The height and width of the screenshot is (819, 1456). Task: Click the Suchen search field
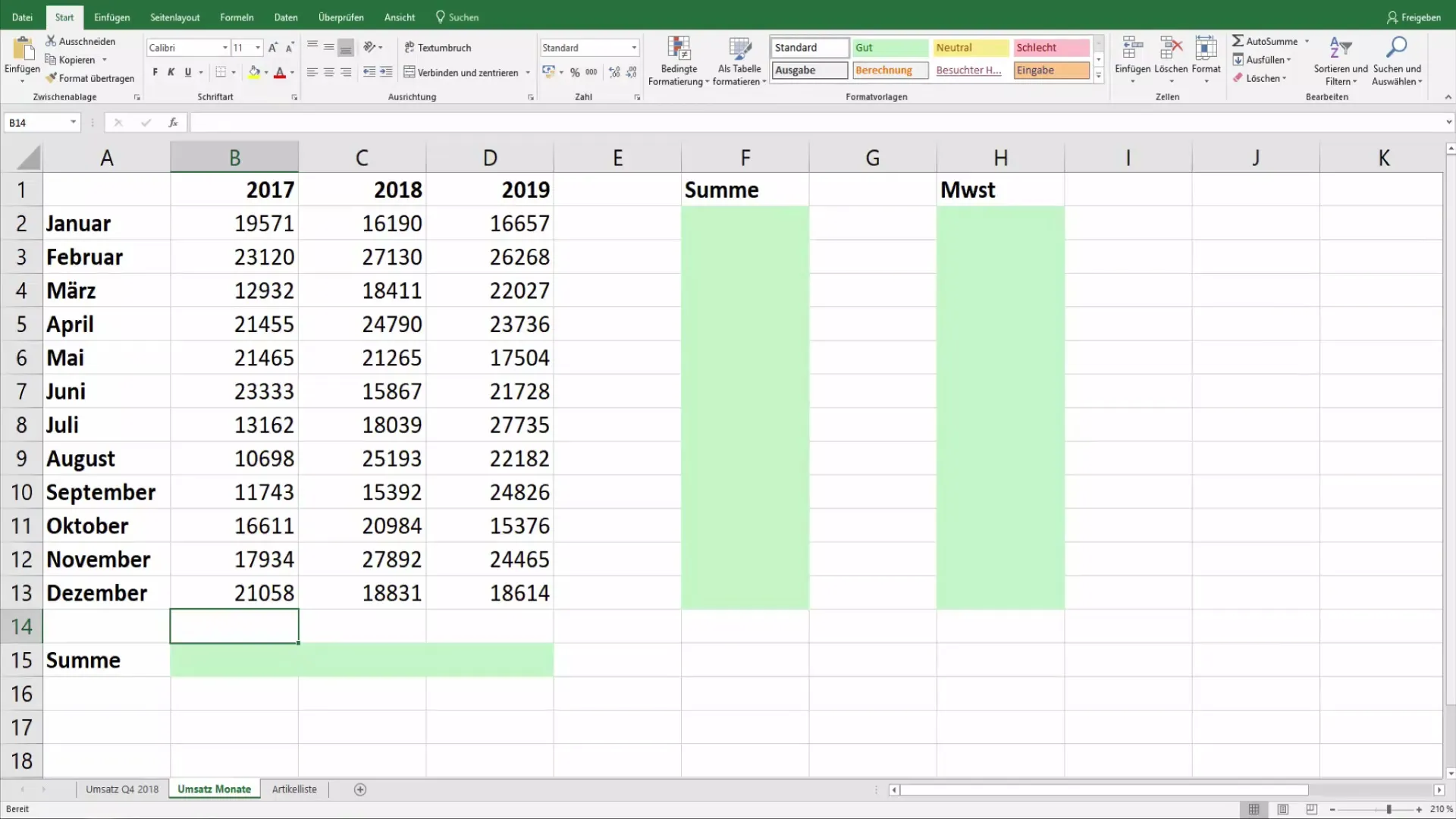(x=457, y=17)
